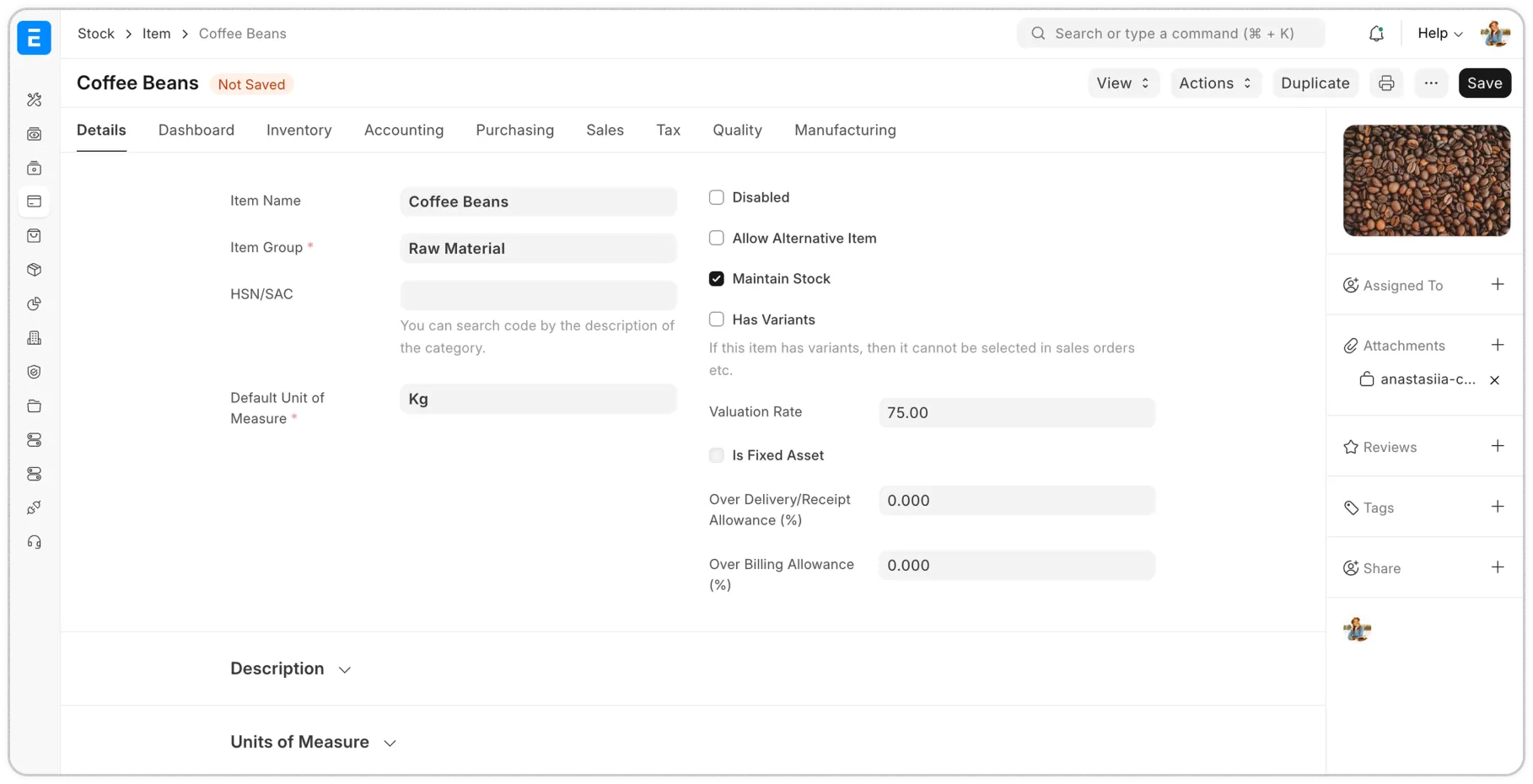Open the anastasiia-c... attachment link
Screen dimensions: 1533x784
(1428, 379)
